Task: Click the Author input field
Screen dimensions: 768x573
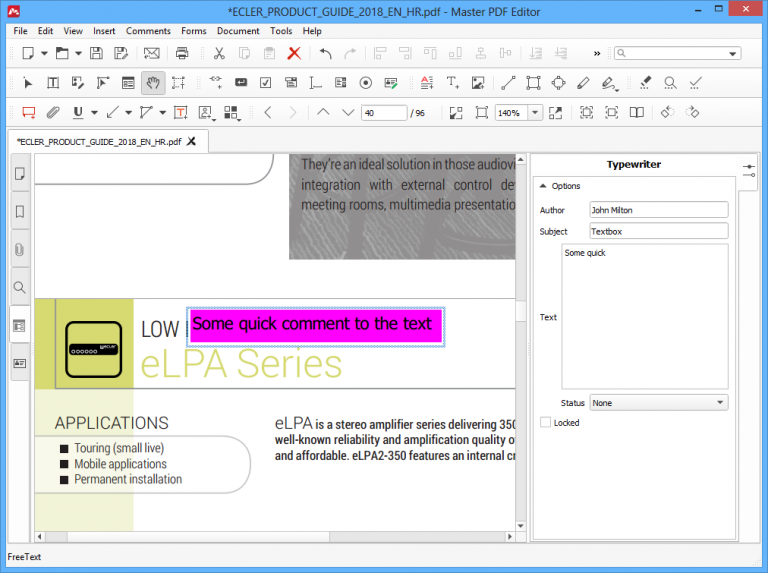Action: tap(658, 210)
